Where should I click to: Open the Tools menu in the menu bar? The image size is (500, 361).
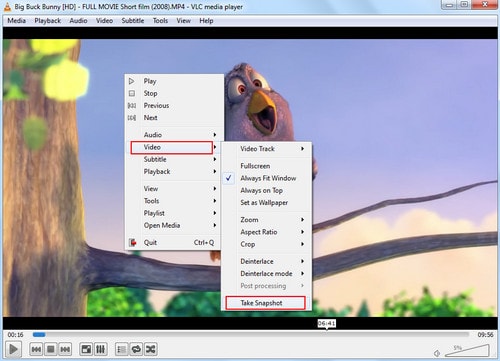(x=160, y=21)
